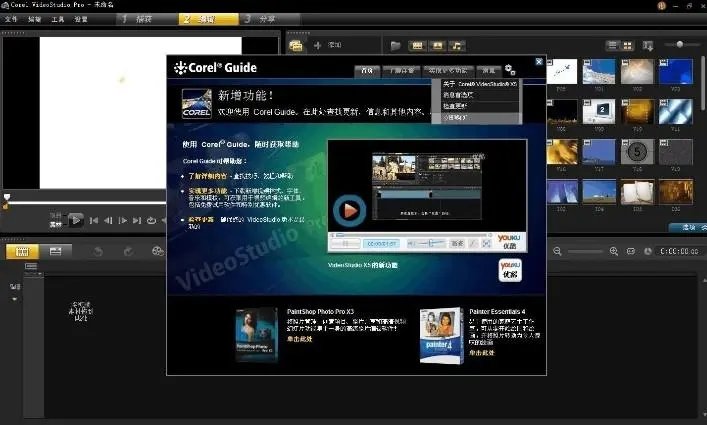Choose the highlighted last gear menu entry
The width and height of the screenshot is (707, 425).
click(479, 118)
